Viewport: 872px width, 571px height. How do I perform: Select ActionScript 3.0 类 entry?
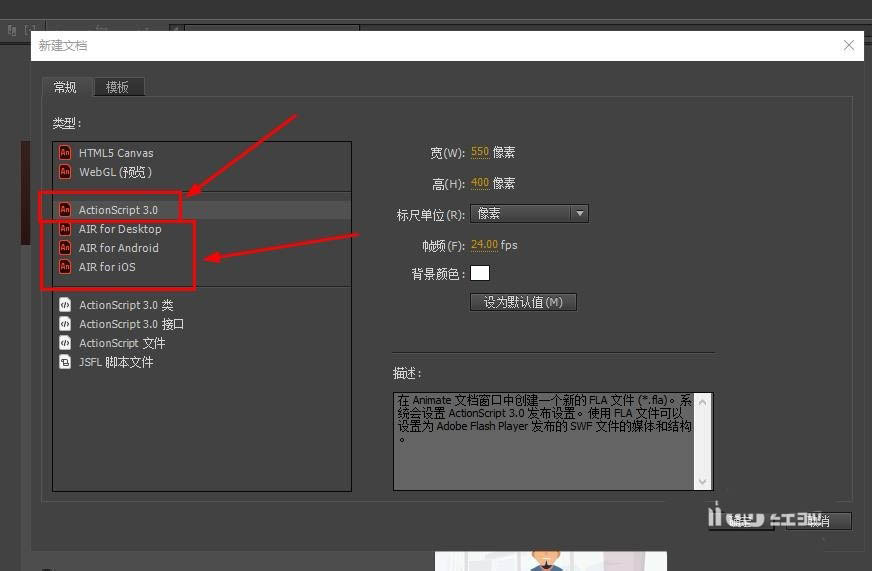point(202,305)
